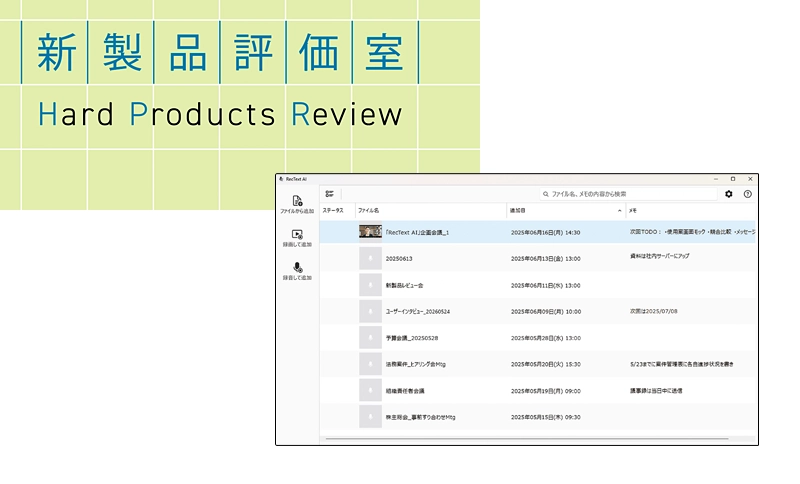
Task: Select file name 株主総会_事前すり合わせMtg
Action: click(x=421, y=417)
